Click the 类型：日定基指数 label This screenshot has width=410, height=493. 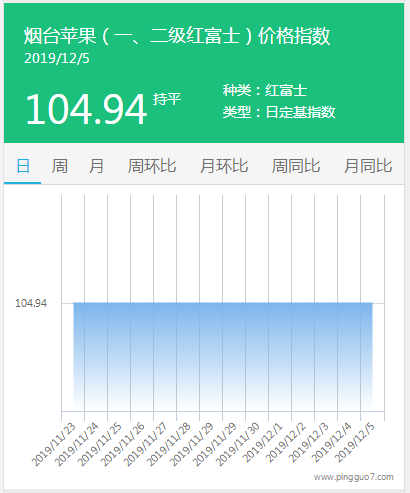point(279,112)
